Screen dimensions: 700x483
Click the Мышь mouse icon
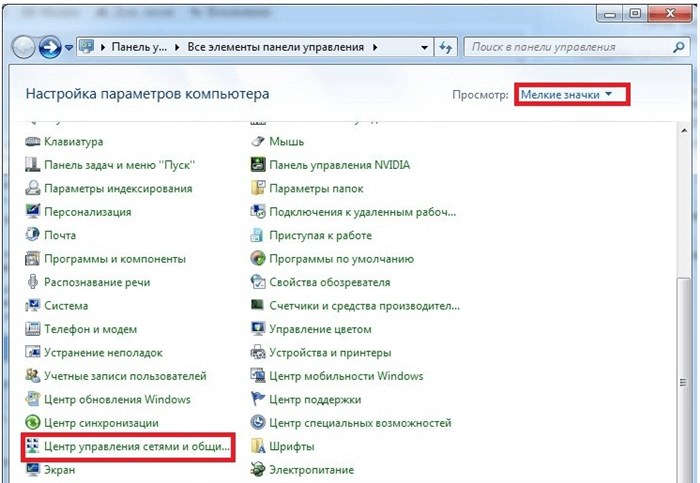[258, 142]
